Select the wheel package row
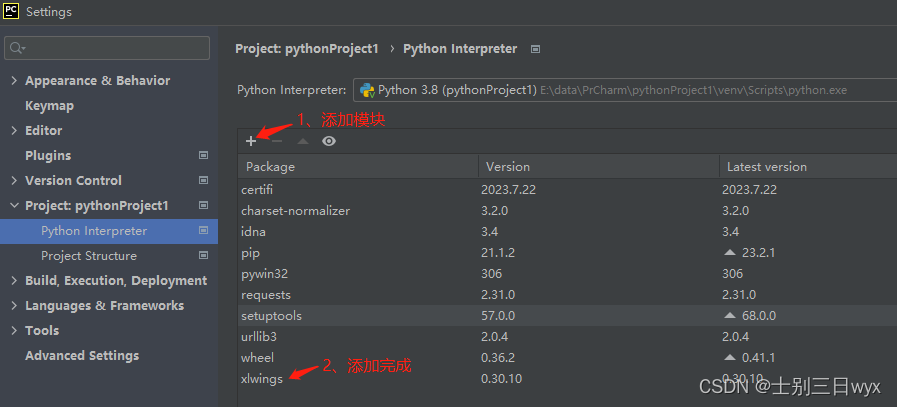Viewport: 897px width, 407px height. coord(567,358)
